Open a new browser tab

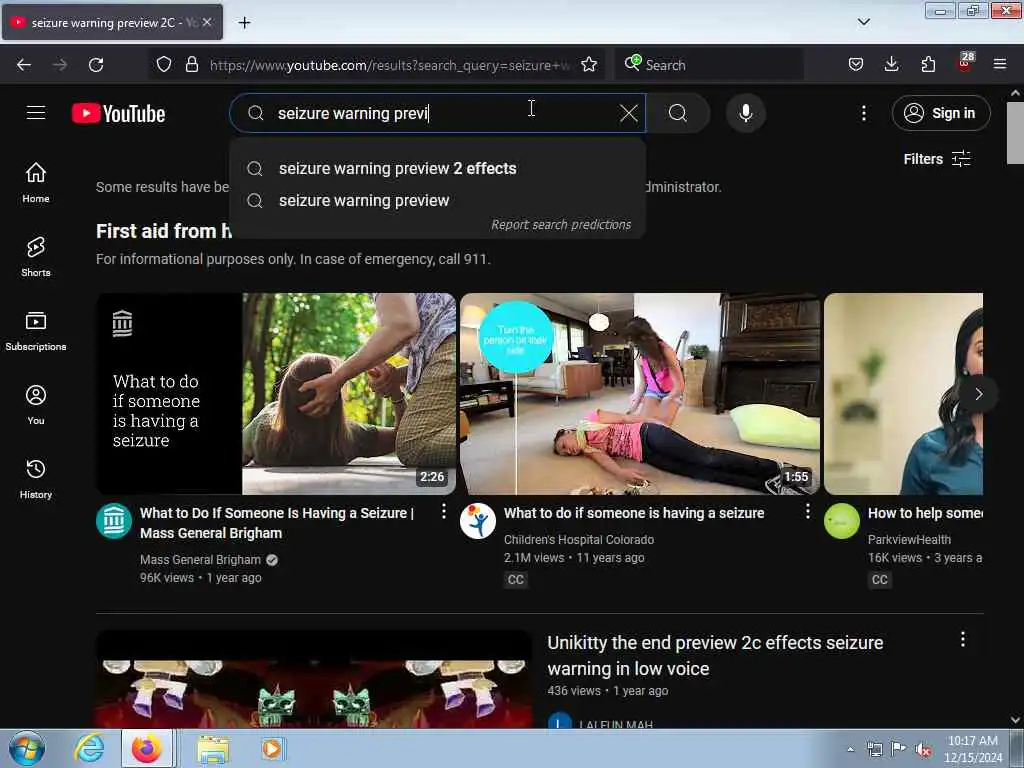244,23
